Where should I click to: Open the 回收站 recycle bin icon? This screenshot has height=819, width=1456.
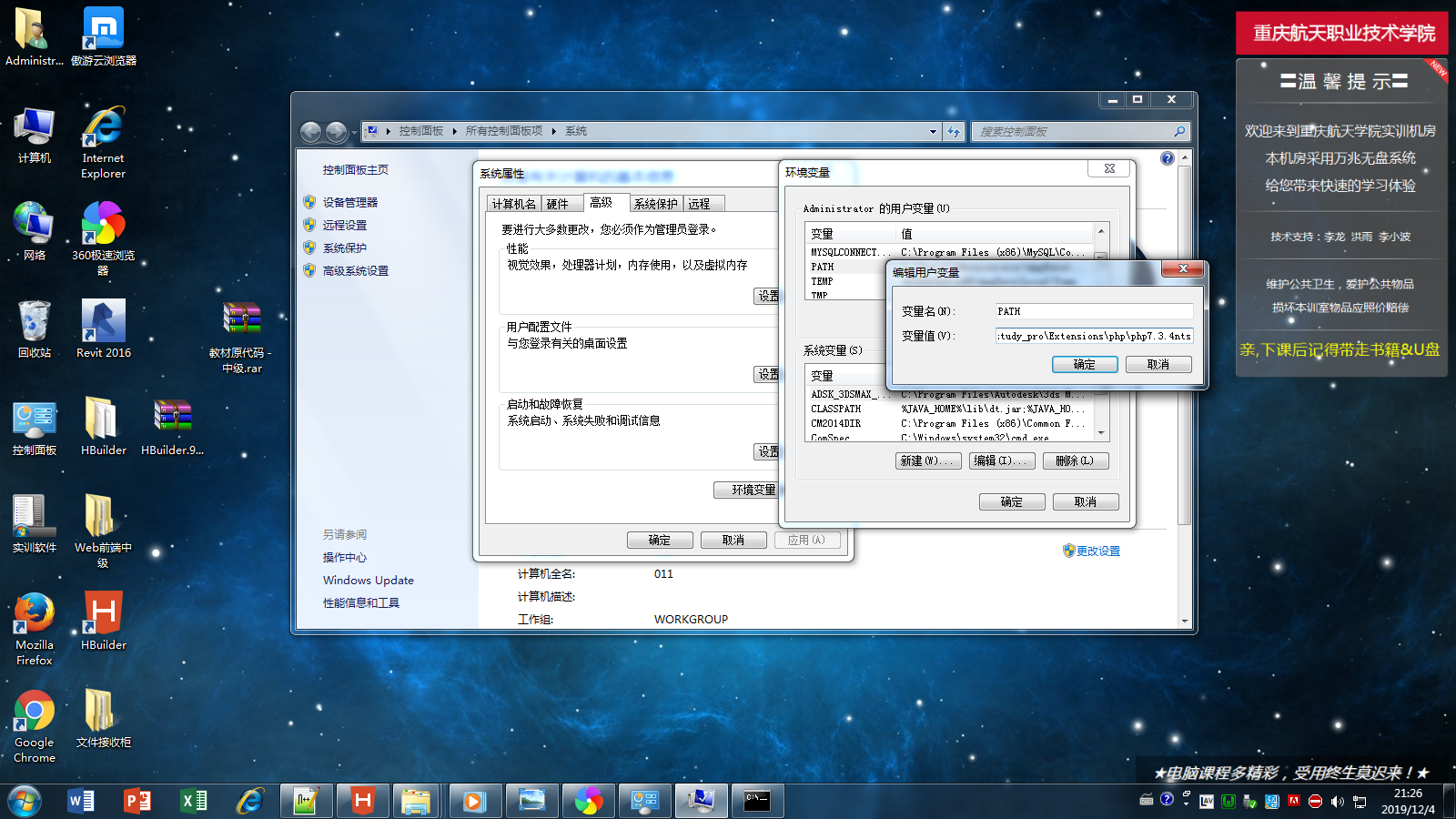(35, 329)
